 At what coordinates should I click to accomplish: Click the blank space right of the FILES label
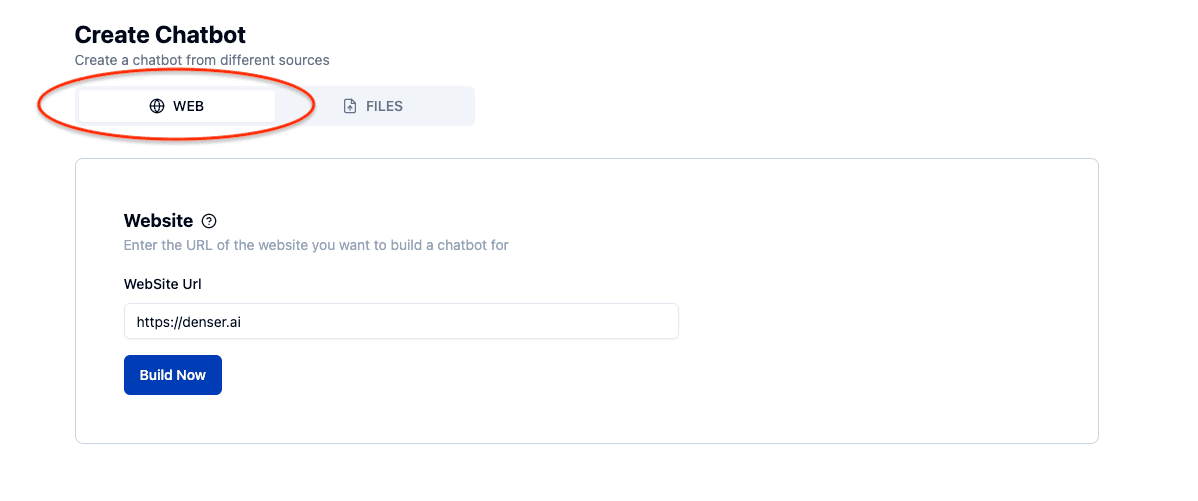coord(440,106)
